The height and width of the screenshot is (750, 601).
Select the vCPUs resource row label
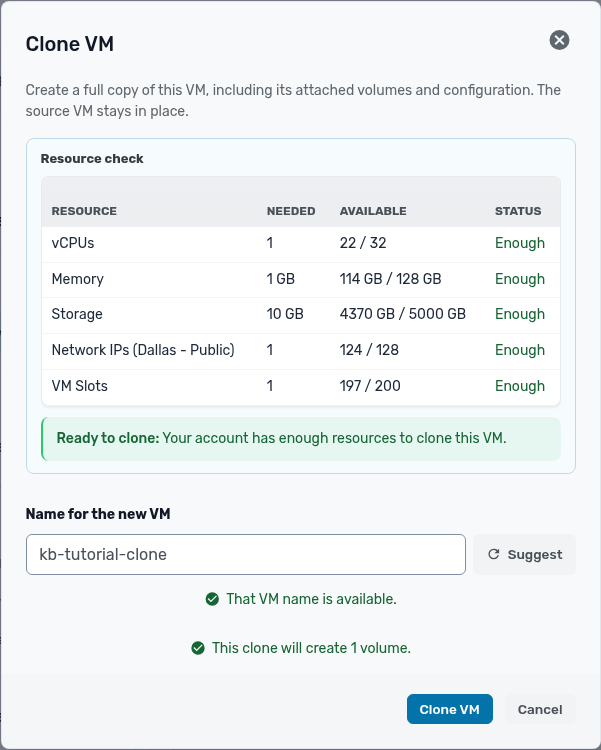tap(73, 243)
